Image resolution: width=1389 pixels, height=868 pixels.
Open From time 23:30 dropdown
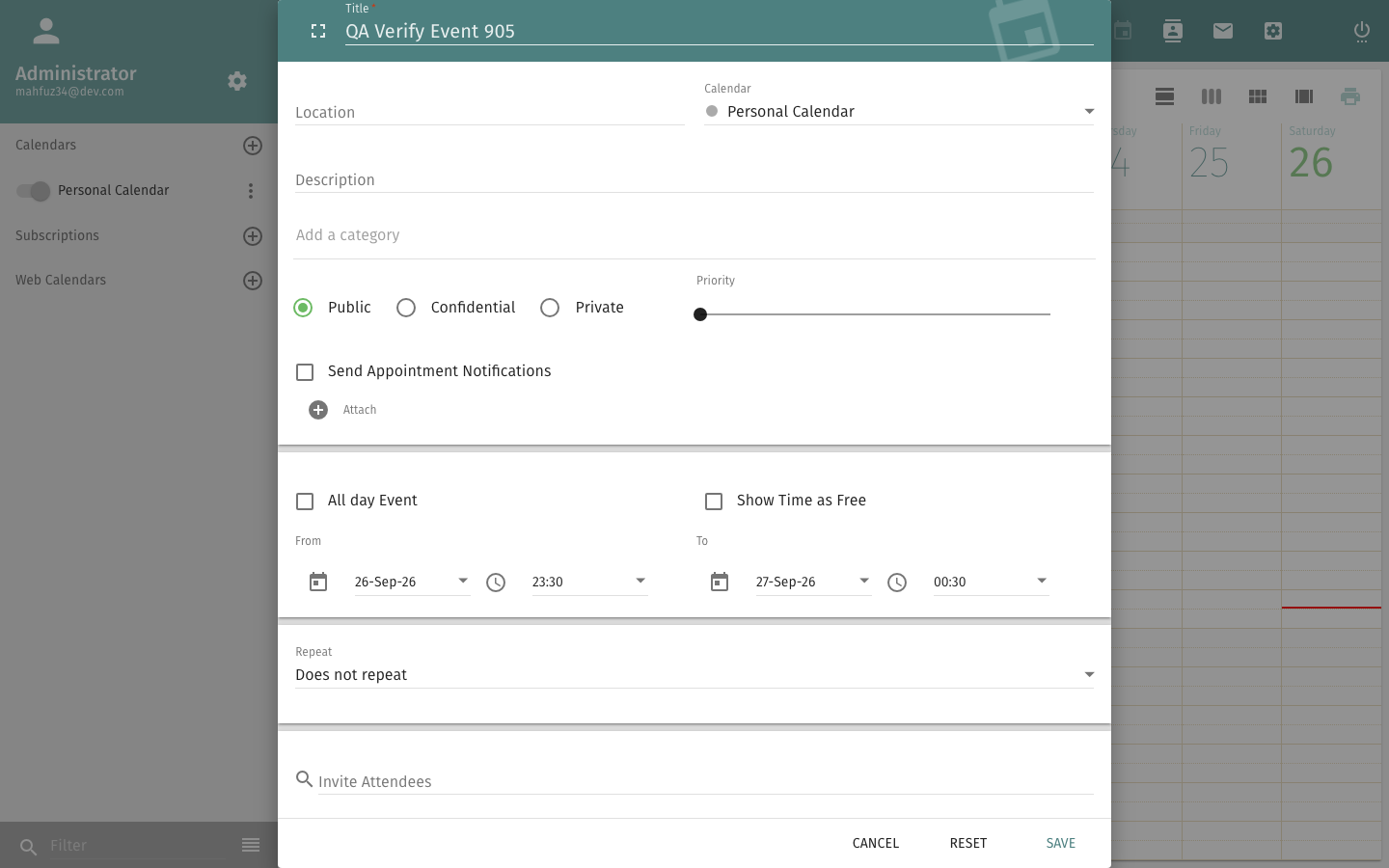[589, 582]
